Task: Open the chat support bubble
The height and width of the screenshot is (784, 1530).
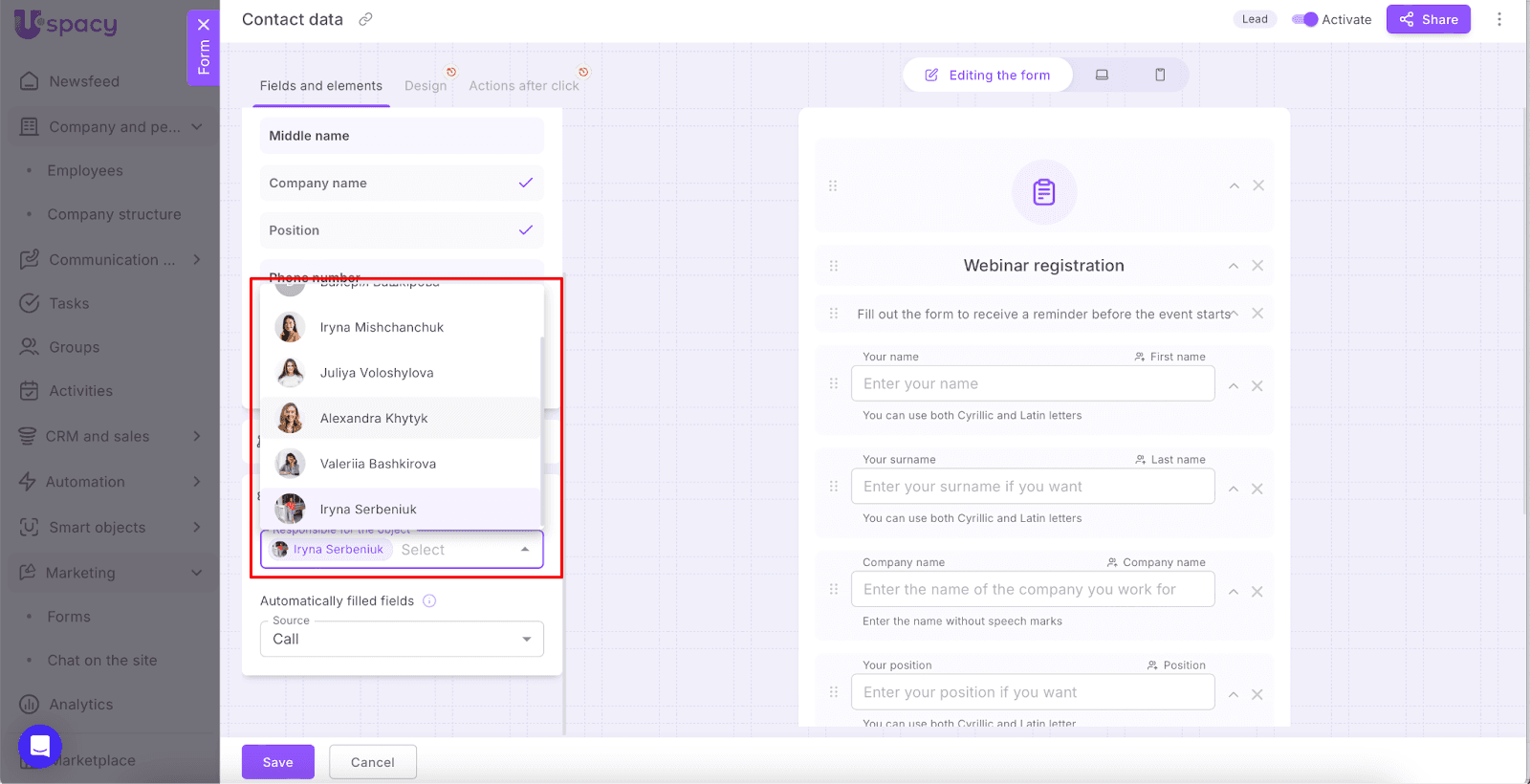Action: [40, 747]
